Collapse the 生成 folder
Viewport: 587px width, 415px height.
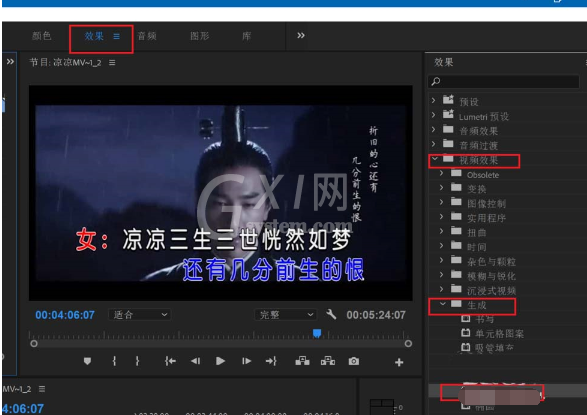point(442,304)
